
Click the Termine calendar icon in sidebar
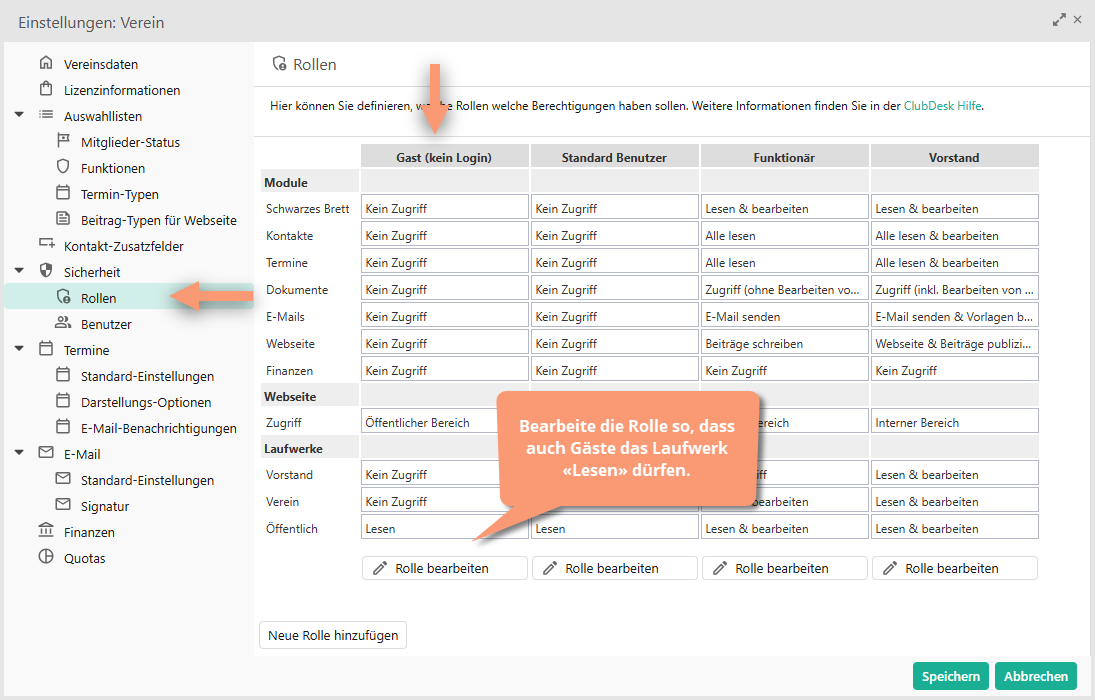pos(46,348)
